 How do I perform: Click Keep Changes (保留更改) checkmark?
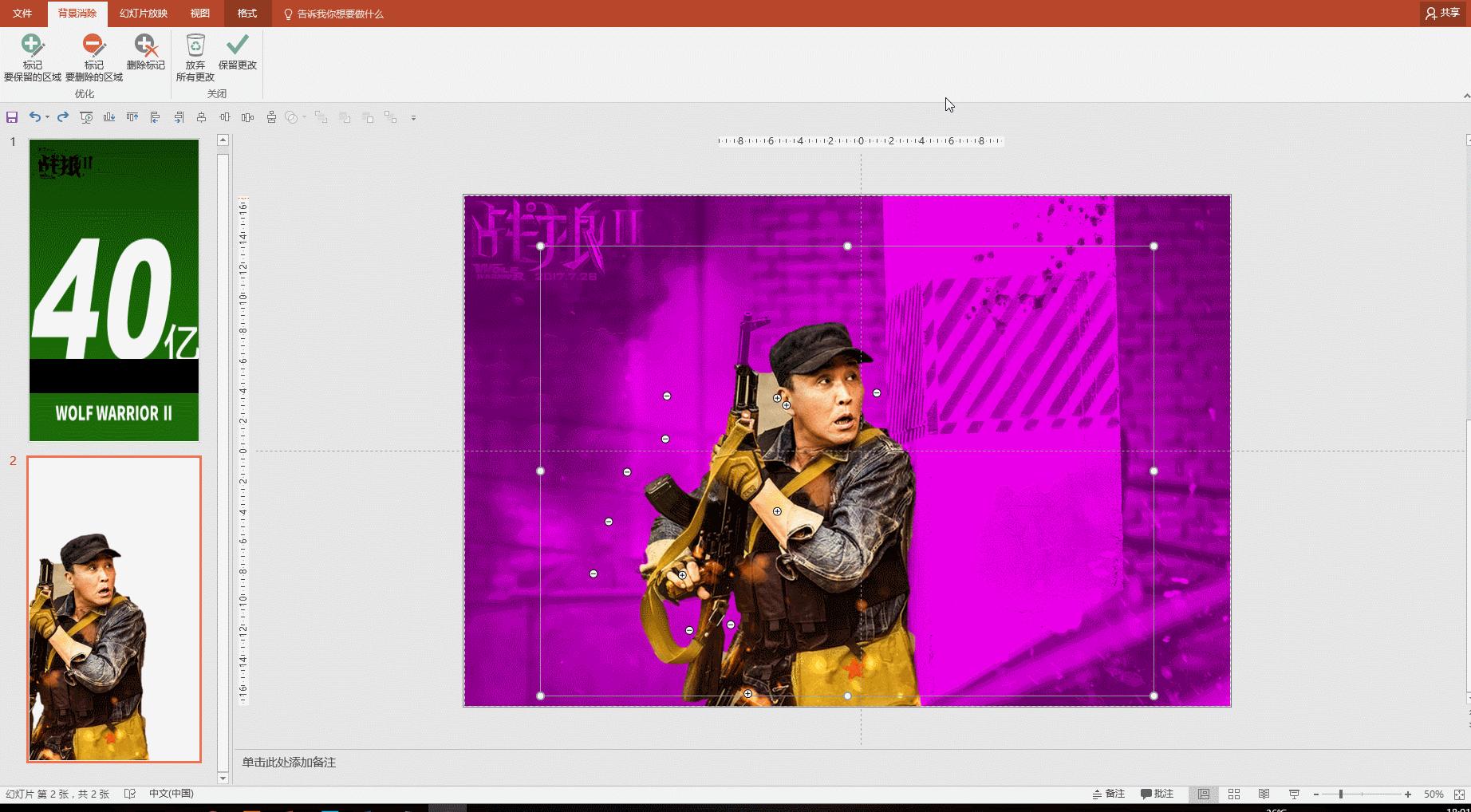(x=237, y=53)
